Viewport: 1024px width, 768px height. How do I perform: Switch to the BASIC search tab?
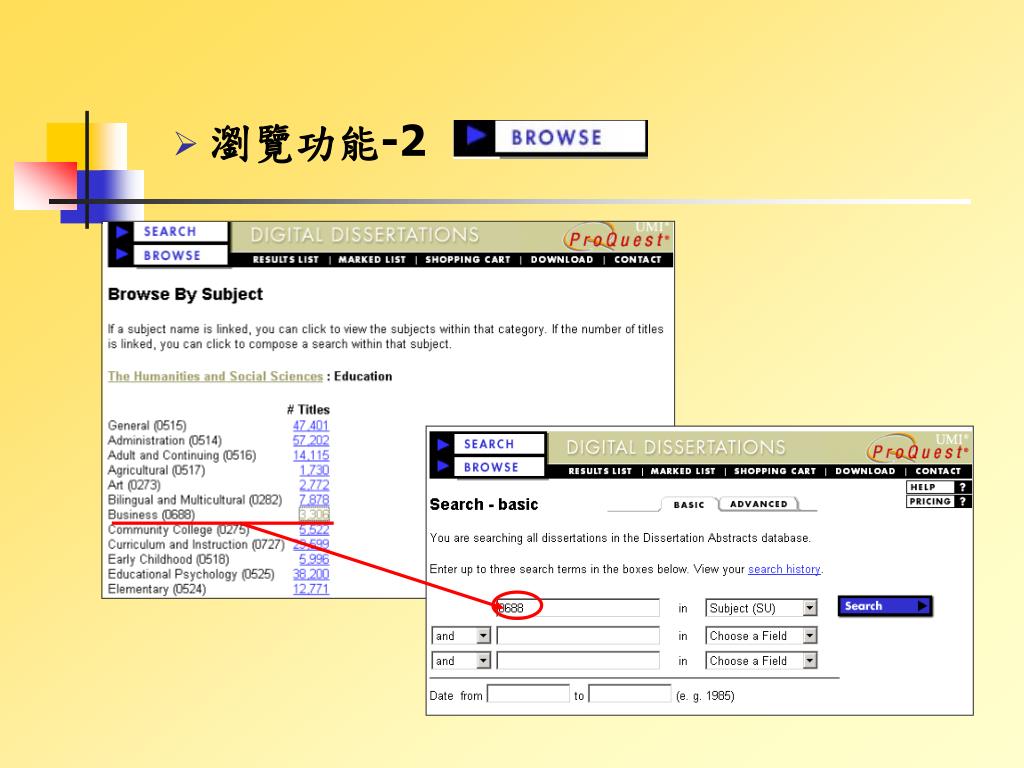point(689,504)
